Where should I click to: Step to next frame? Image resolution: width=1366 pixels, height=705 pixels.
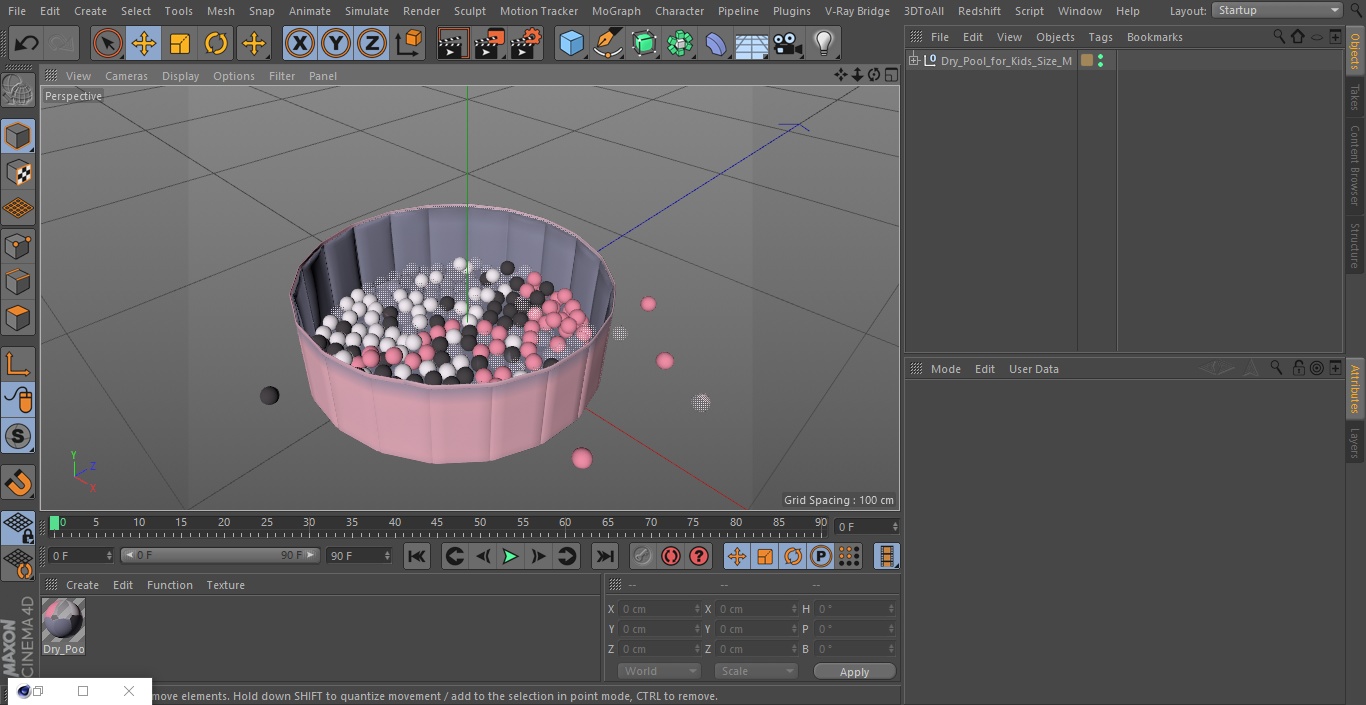[x=538, y=556]
